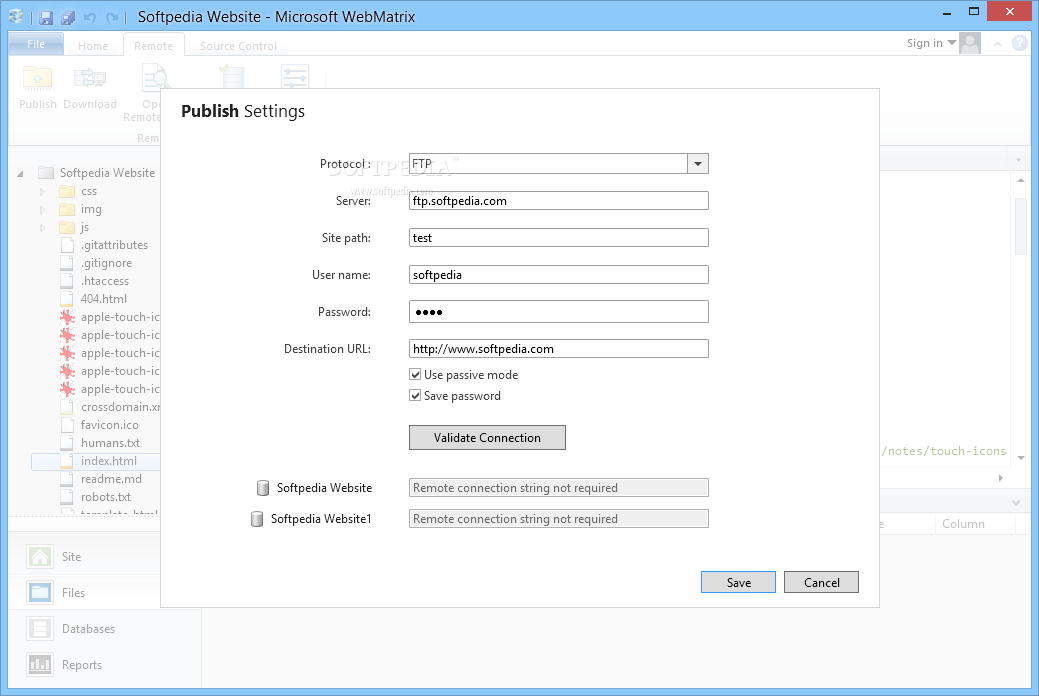Click the User name input field

tap(559, 274)
